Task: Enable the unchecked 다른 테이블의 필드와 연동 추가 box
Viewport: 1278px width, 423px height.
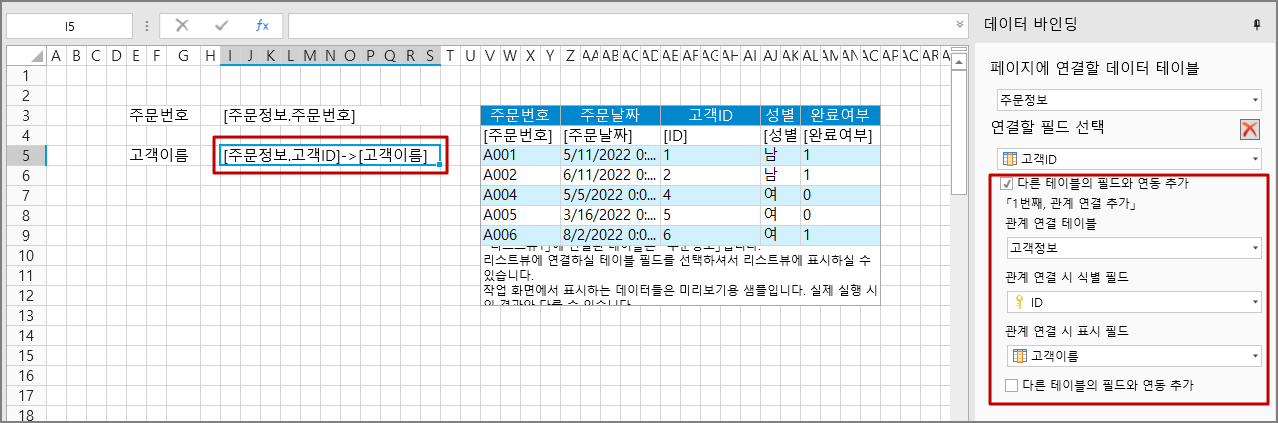Action: [x=1011, y=385]
